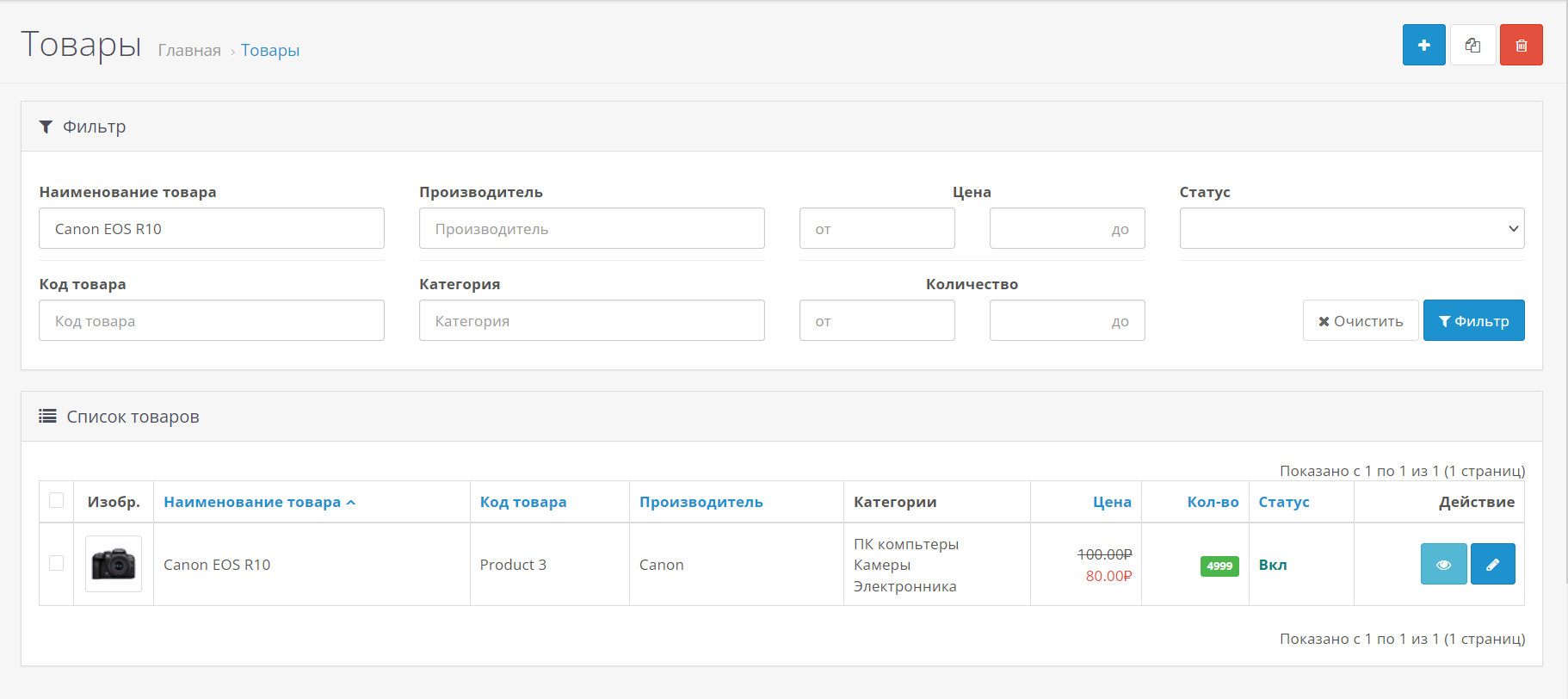Sort by the Производитель column header
Viewport: 1568px width, 699px height.
(701, 502)
